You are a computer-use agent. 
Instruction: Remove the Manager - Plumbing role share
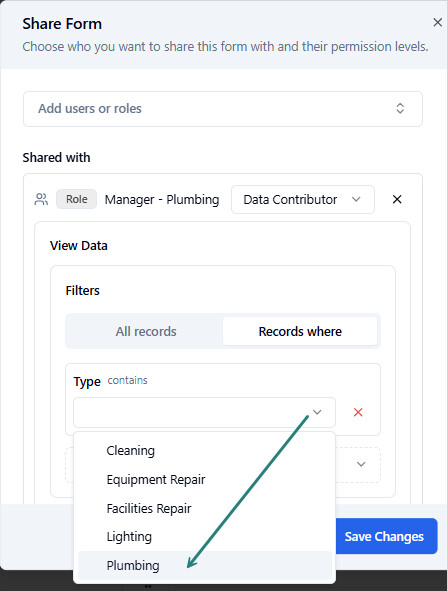(x=397, y=199)
